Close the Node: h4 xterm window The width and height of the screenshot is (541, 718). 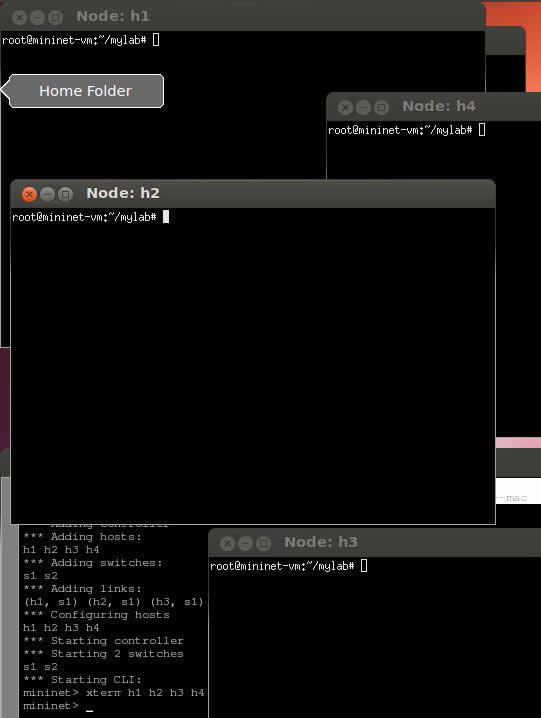point(345,108)
